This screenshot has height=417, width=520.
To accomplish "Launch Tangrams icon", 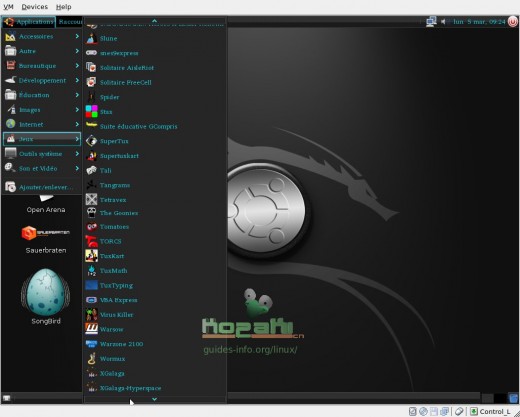I will (x=91, y=185).
